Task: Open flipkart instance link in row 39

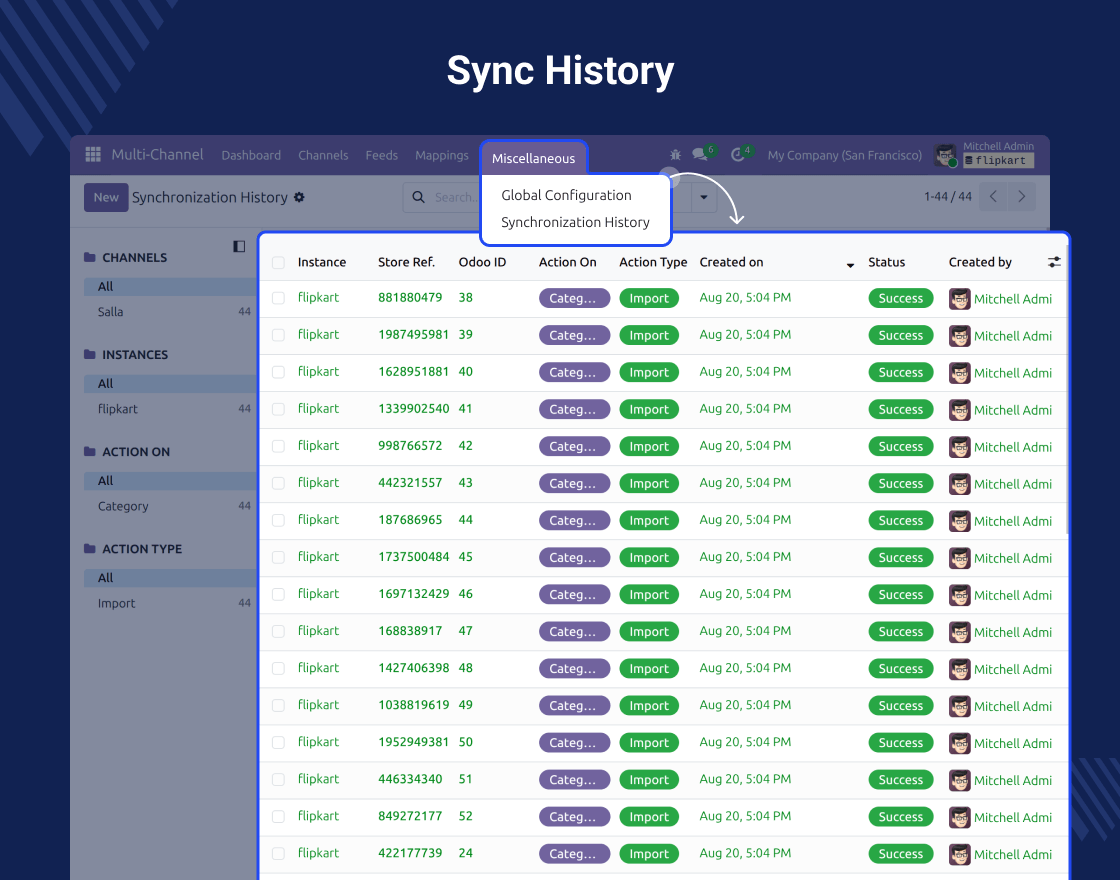Action: click(x=318, y=334)
